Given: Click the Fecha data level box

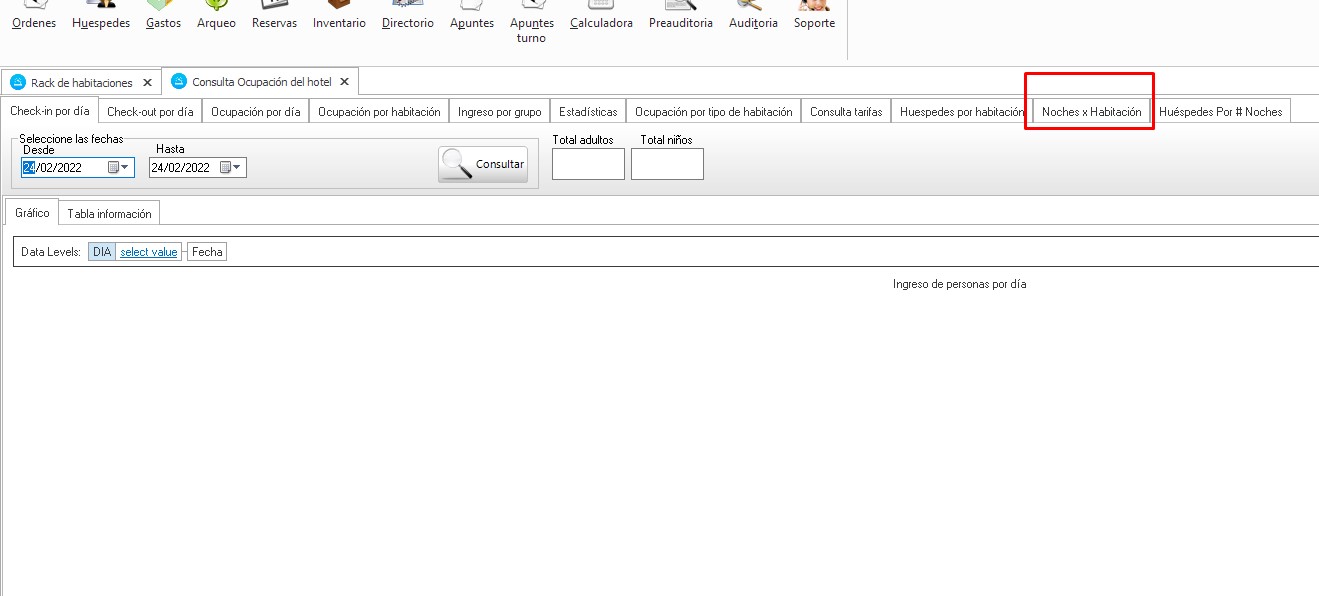Looking at the screenshot, I should pyautogui.click(x=207, y=252).
